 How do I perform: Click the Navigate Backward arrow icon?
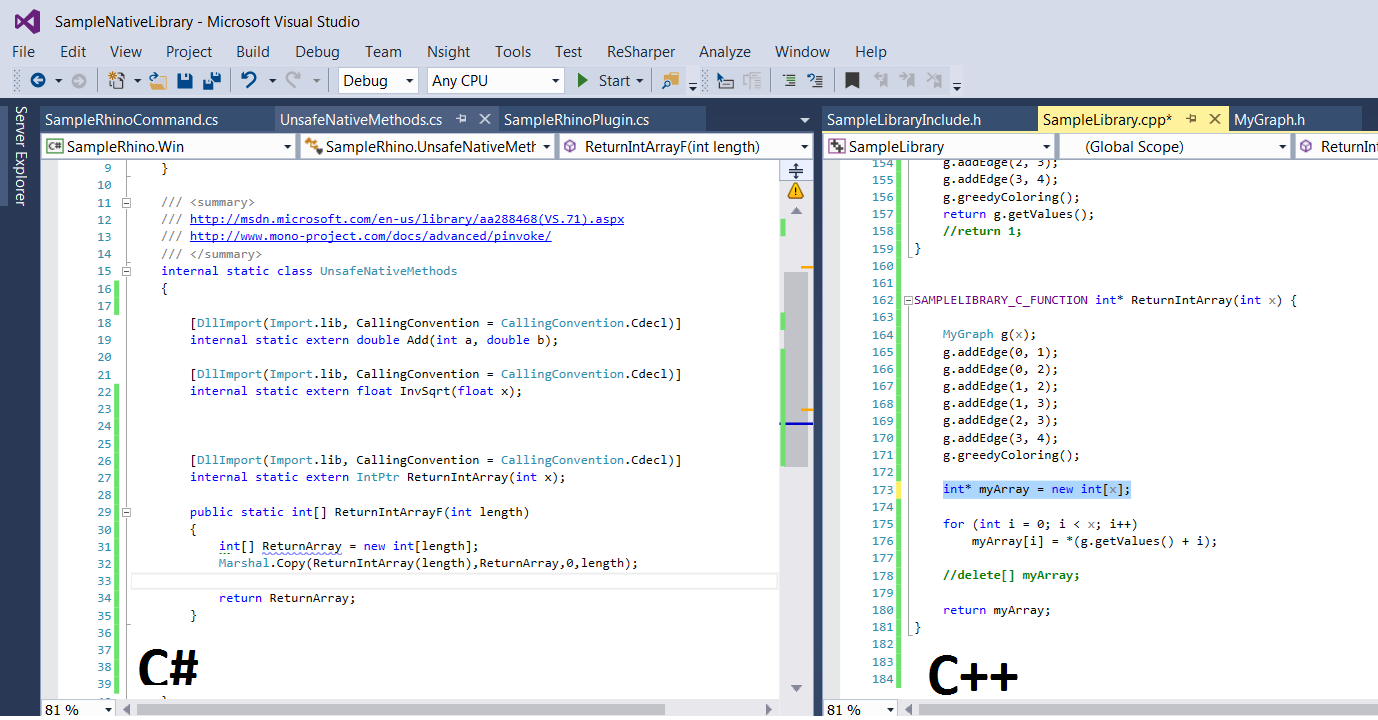36,80
